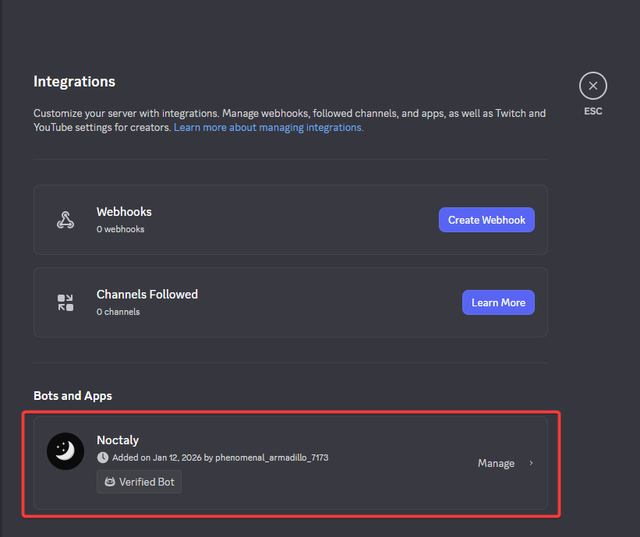
Task: Close settings with the ESC X button
Action: [x=593, y=86]
